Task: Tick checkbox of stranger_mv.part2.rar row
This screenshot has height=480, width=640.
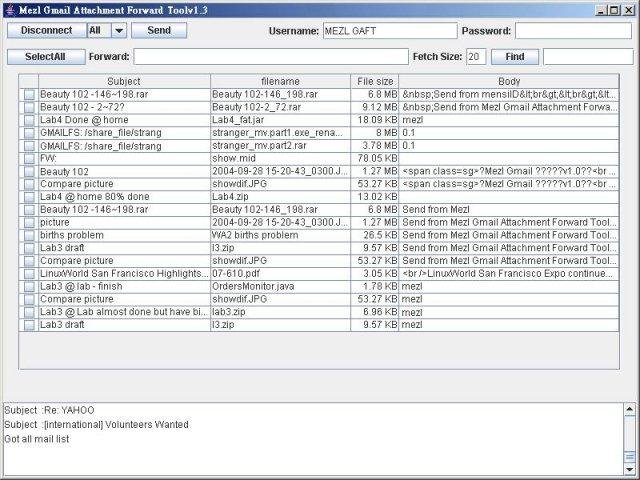Action: pos(29,146)
